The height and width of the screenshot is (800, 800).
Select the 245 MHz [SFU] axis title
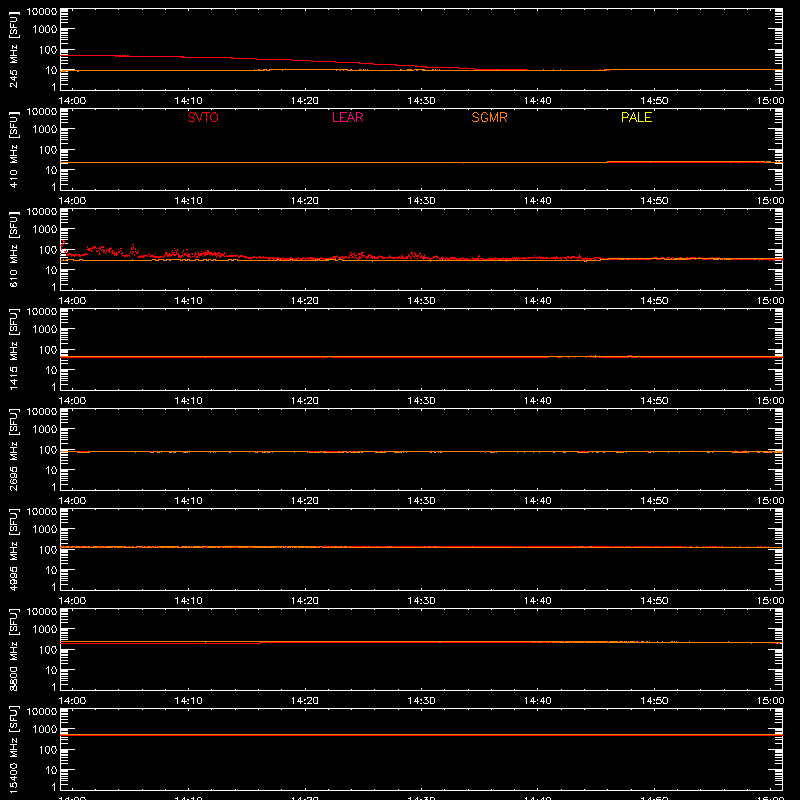(14, 49)
